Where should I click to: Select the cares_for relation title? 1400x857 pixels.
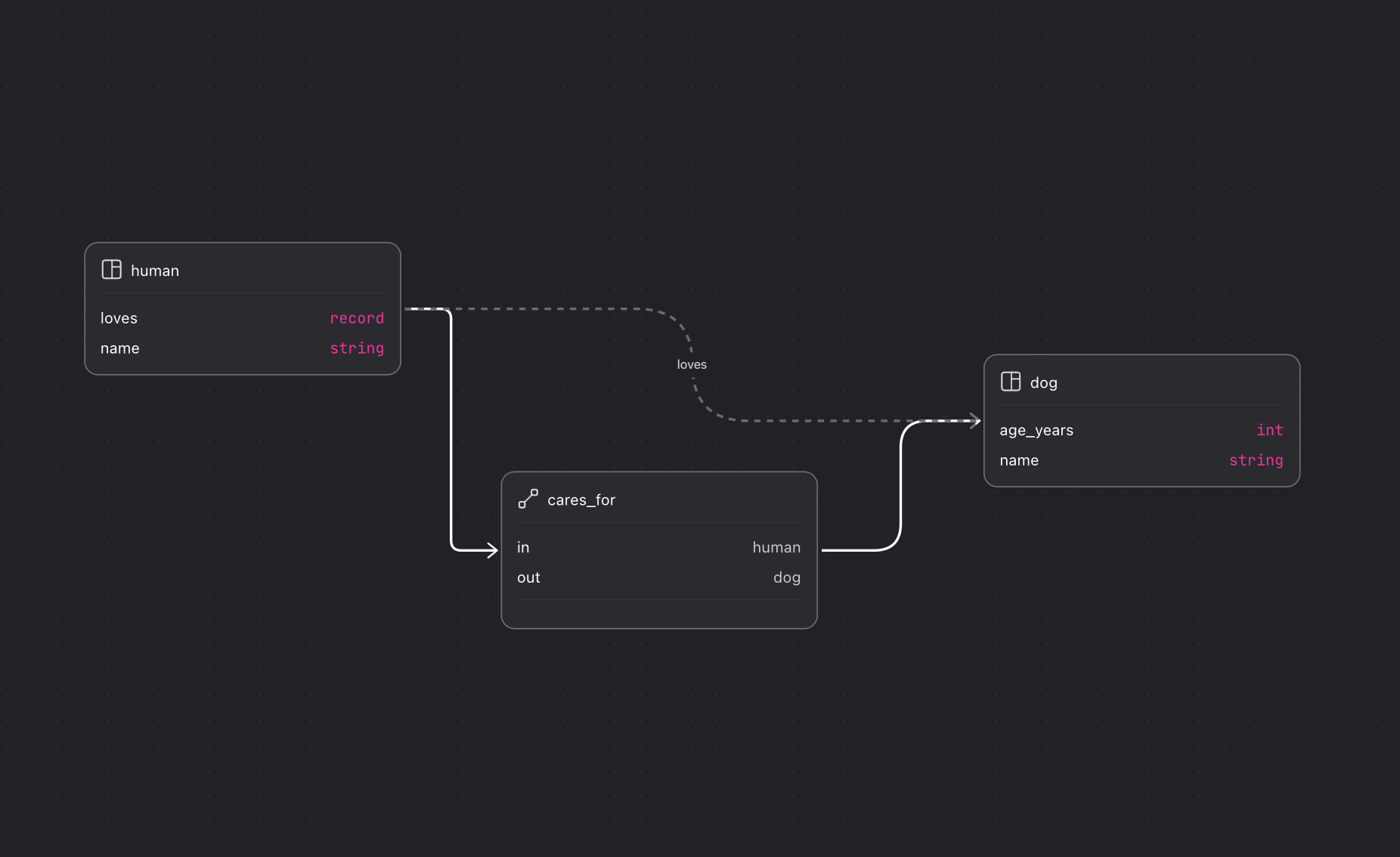coord(581,500)
